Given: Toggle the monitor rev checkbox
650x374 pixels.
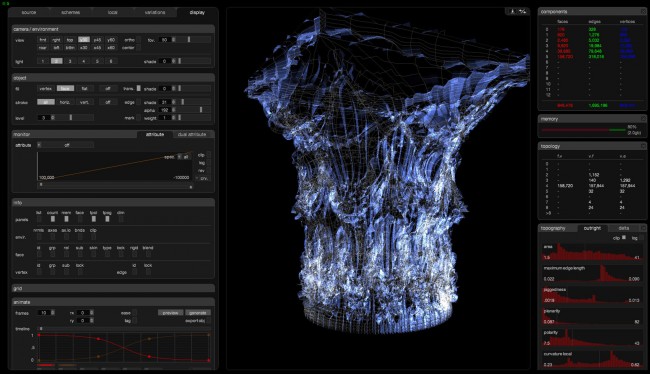Looking at the screenshot, I should pyautogui.click(x=209, y=170).
